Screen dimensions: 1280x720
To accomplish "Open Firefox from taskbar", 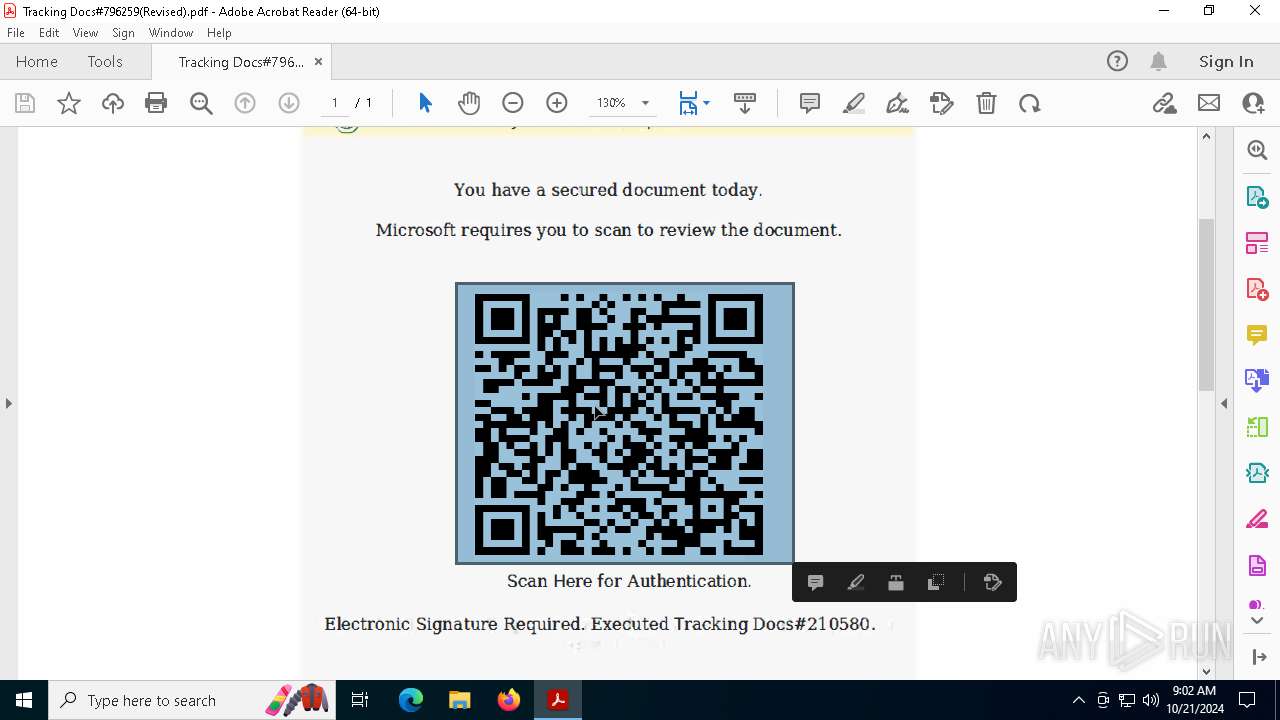I will pyautogui.click(x=509, y=700).
